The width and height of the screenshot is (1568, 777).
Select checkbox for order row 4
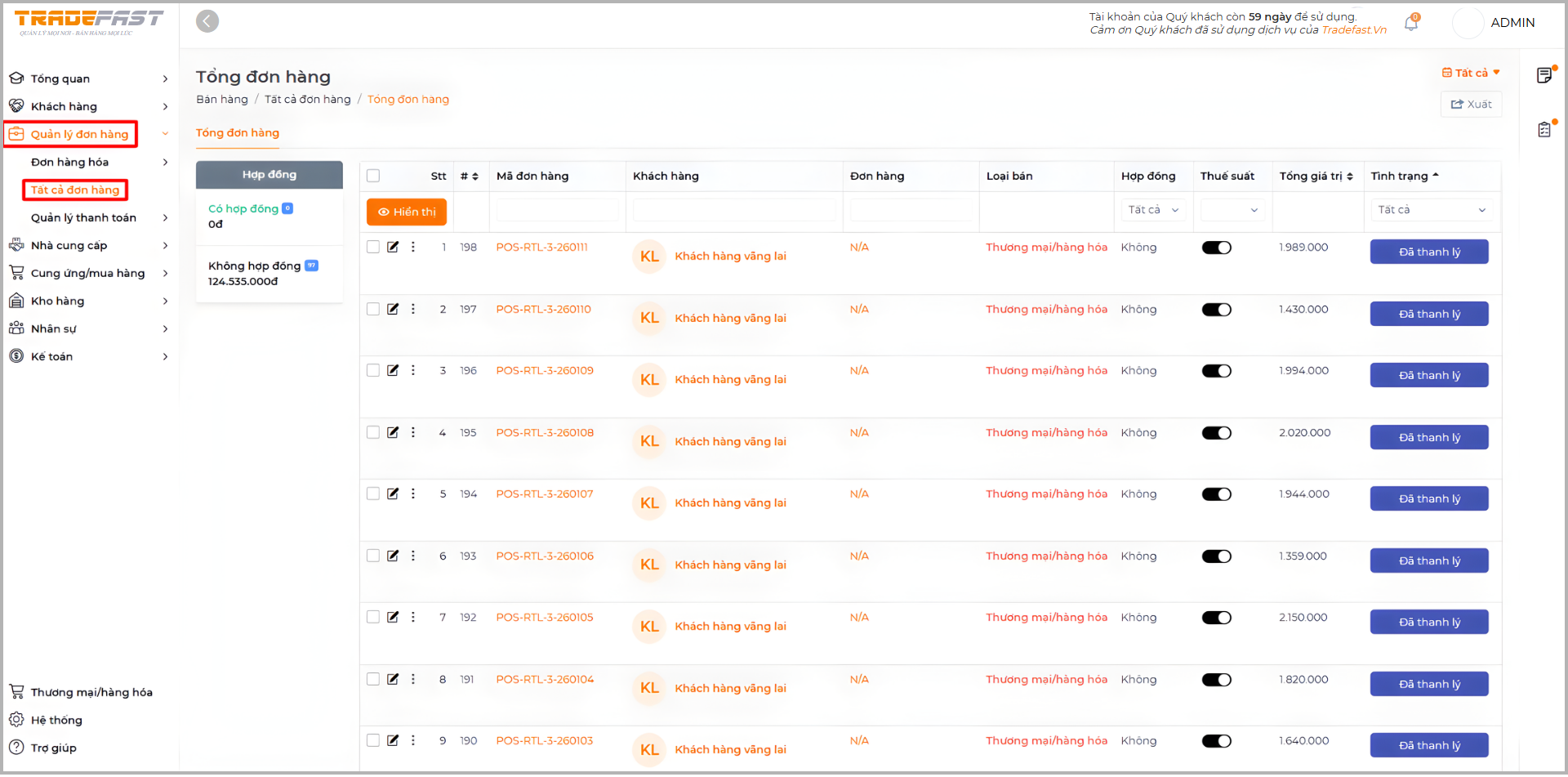pos(373,432)
